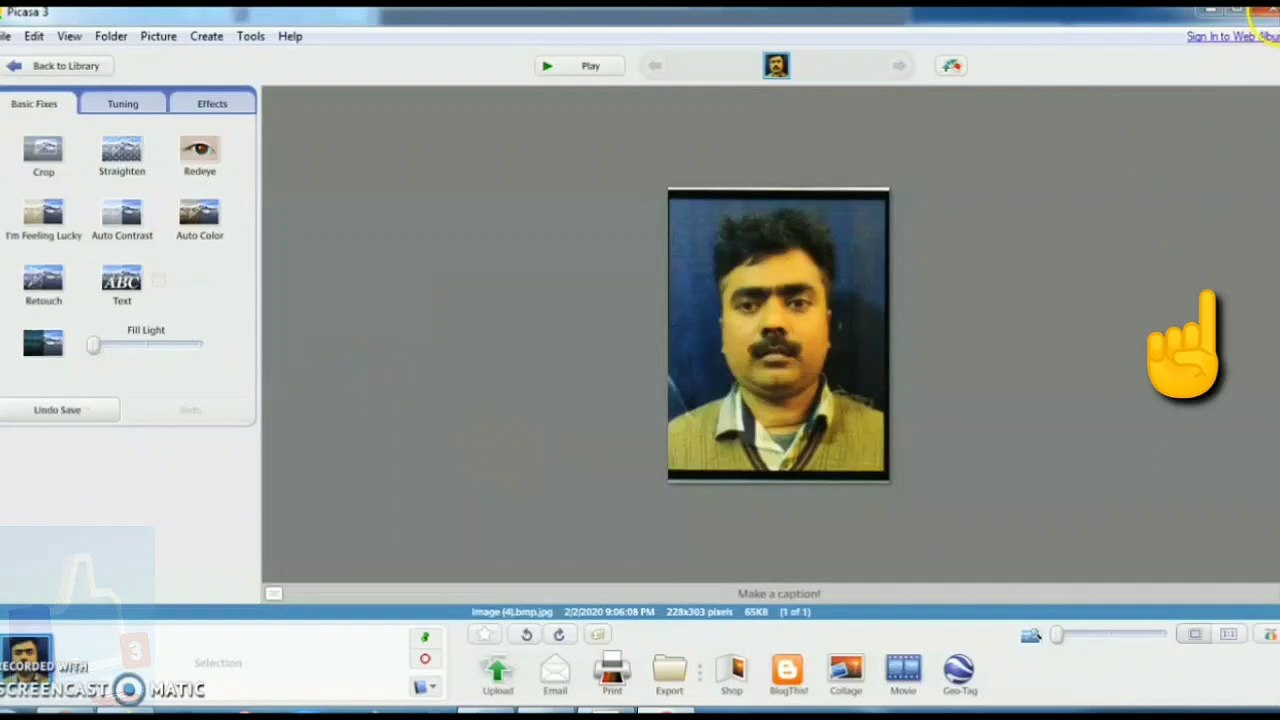The width and height of the screenshot is (1280, 720).
Task: Select the photo thumbnail in top filmstrip
Action: pos(776,66)
